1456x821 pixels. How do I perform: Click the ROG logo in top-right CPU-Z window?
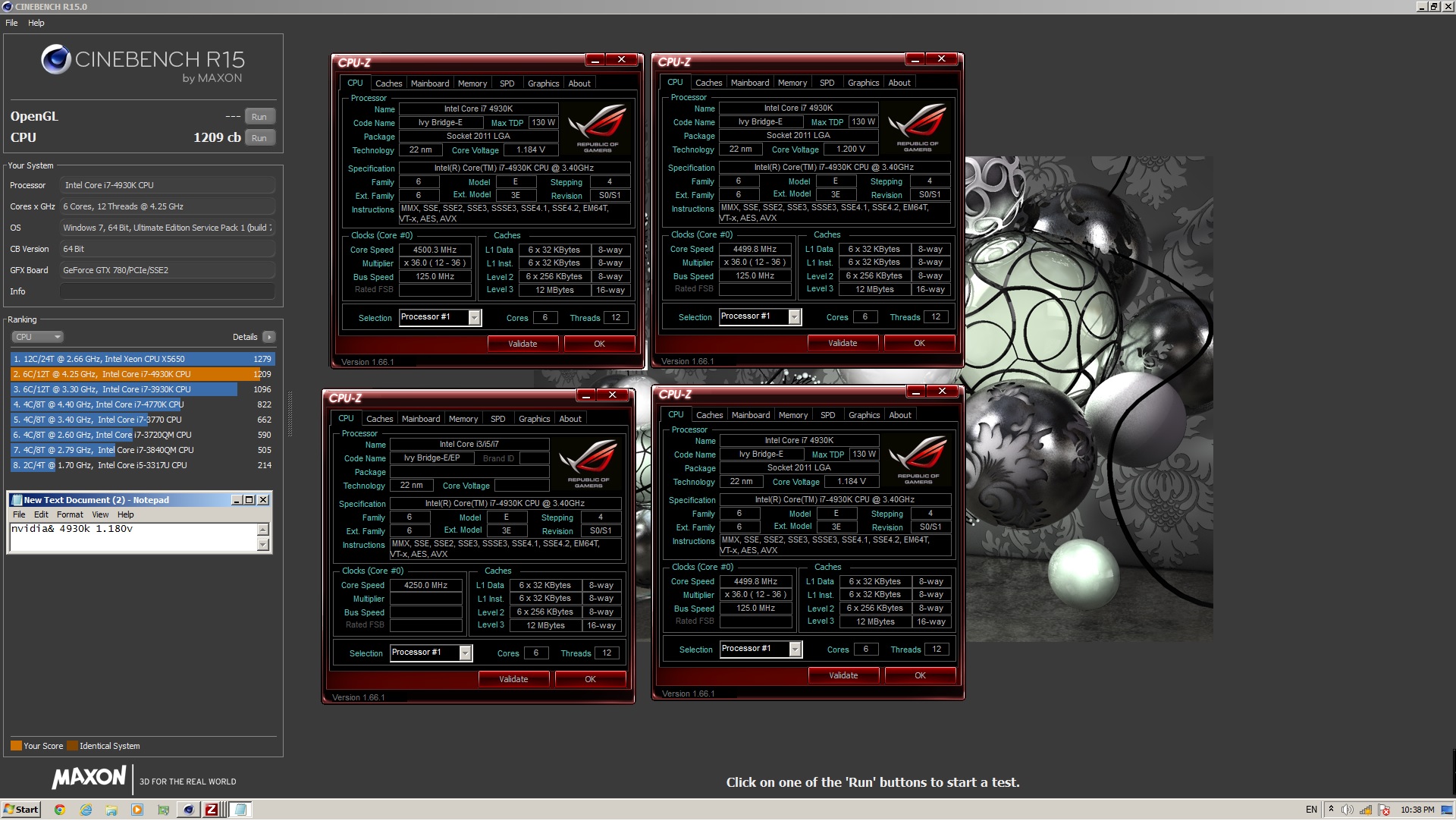point(918,127)
